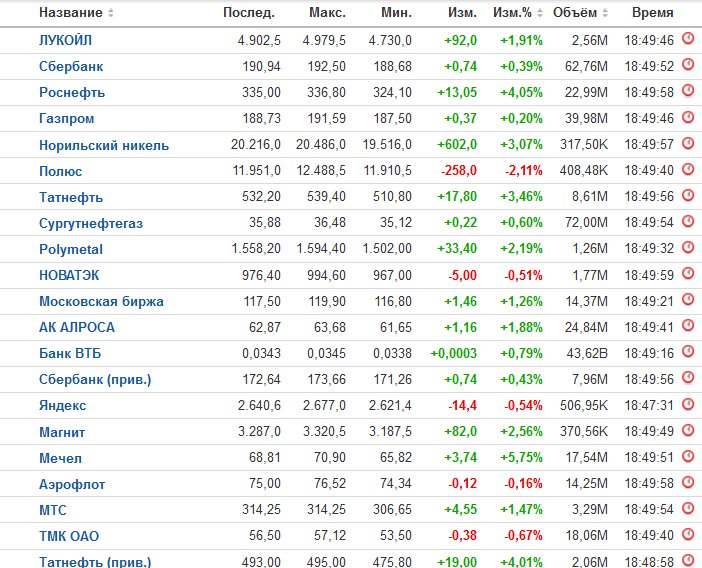Click the clock icon in Норильский никель row

[x=688, y=143]
